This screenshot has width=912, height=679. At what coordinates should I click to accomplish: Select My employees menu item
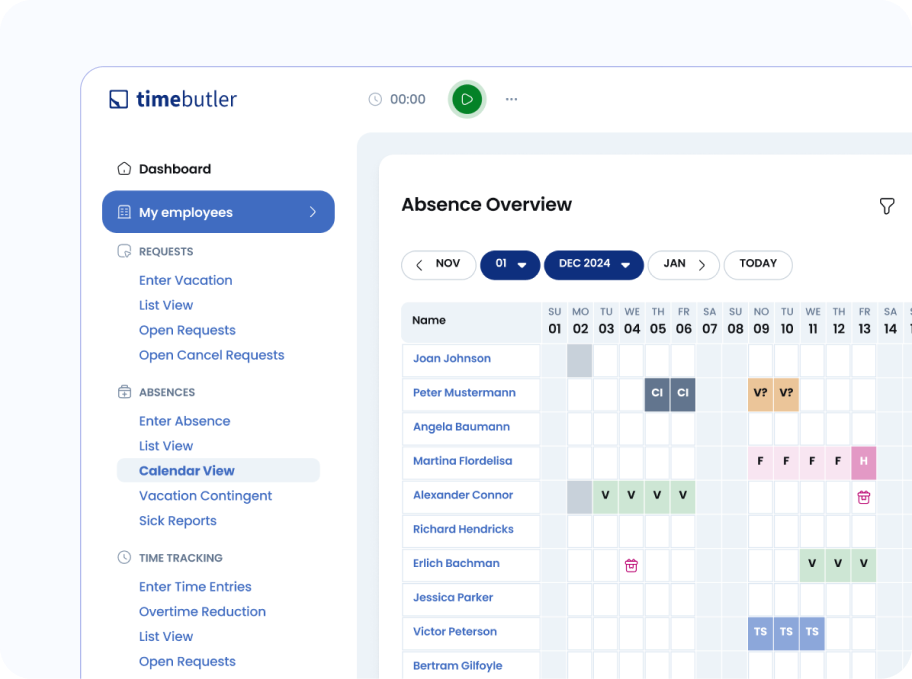click(218, 212)
